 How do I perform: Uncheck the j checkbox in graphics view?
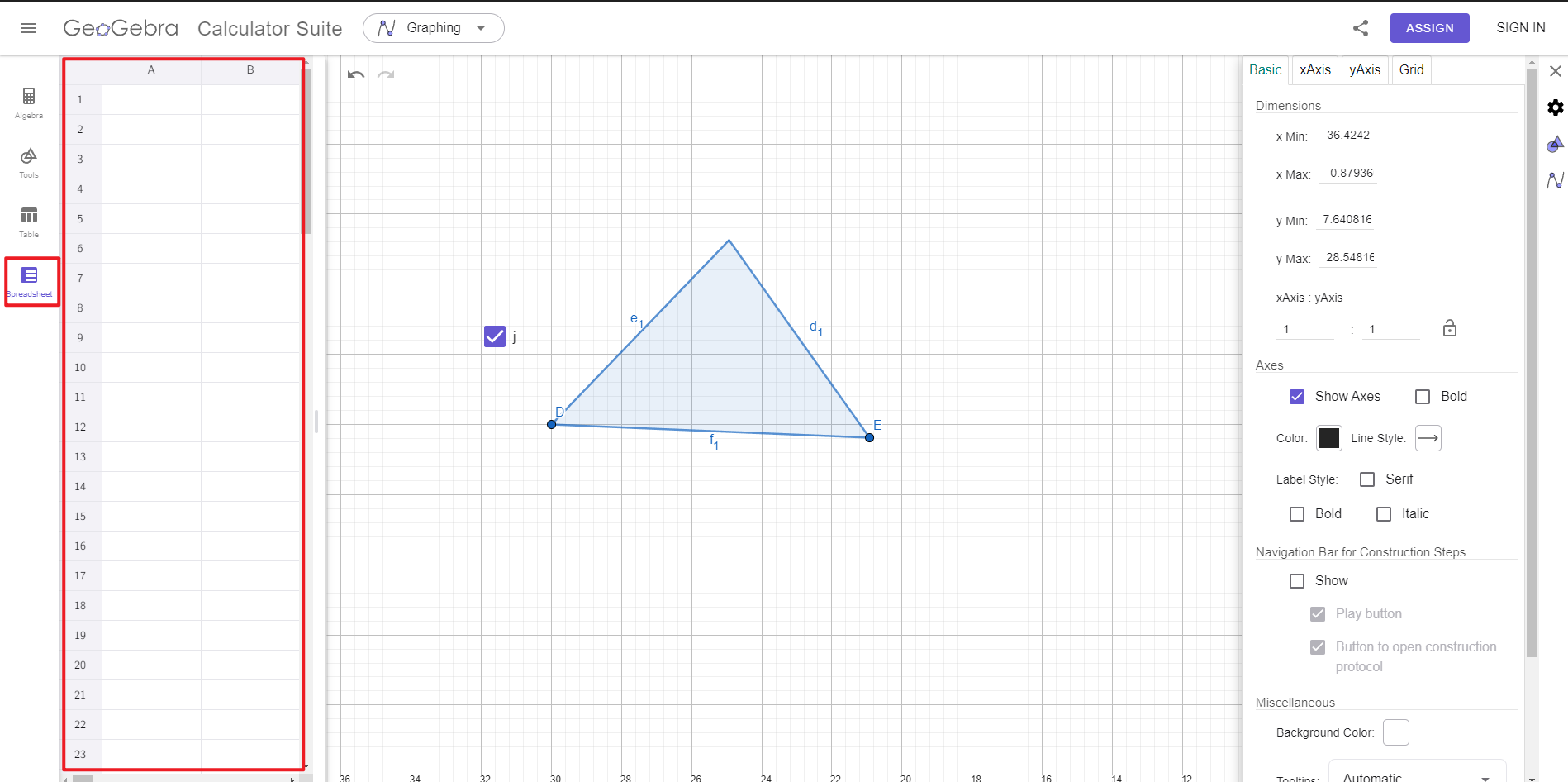click(x=494, y=336)
